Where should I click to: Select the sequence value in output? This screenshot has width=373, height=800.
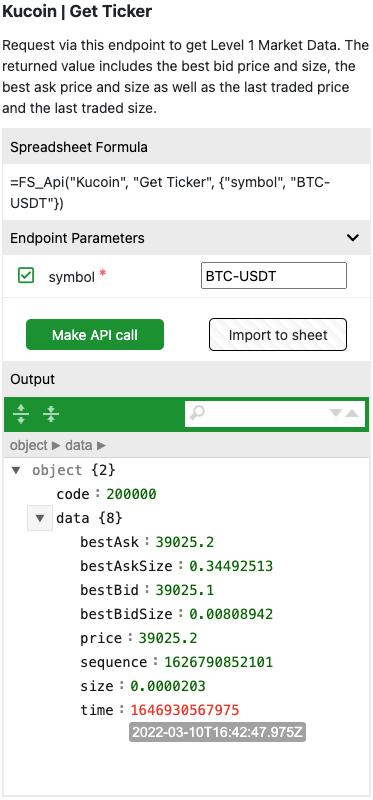[x=218, y=662]
